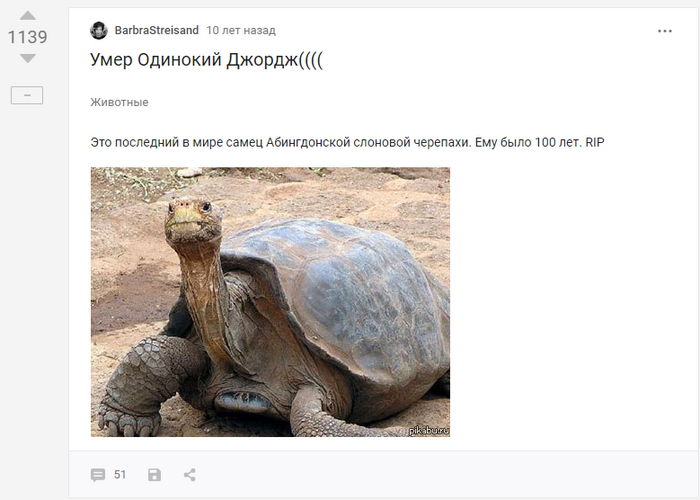
Task: Upvote the post with the up arrow
Action: coord(28,16)
